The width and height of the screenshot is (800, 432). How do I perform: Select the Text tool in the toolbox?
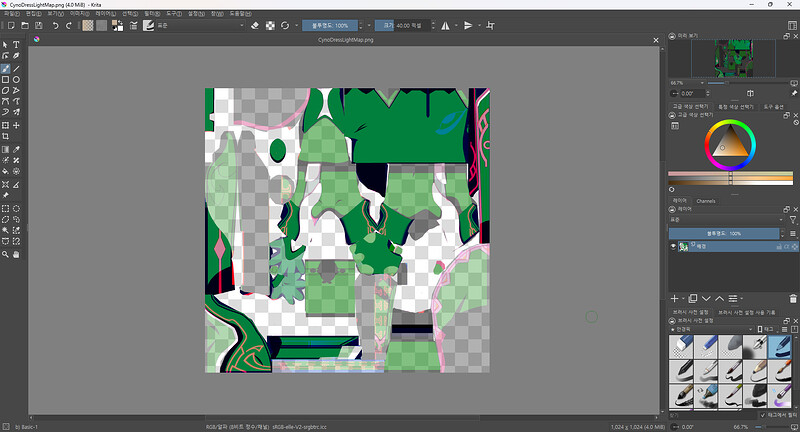click(16, 45)
